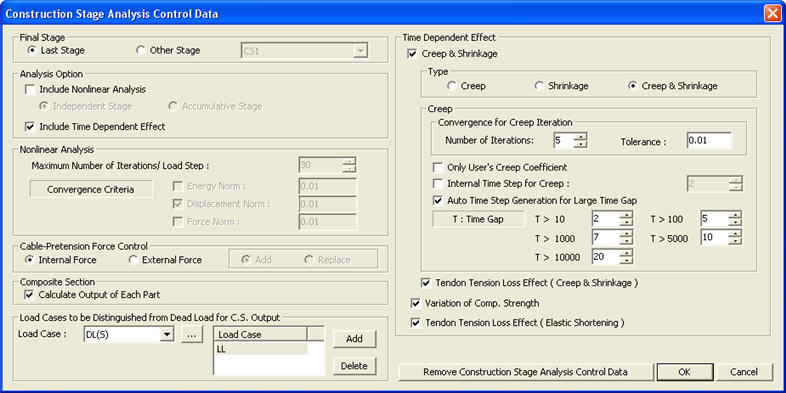Select Other Stage radio button
The width and height of the screenshot is (786, 393).
coord(141,50)
